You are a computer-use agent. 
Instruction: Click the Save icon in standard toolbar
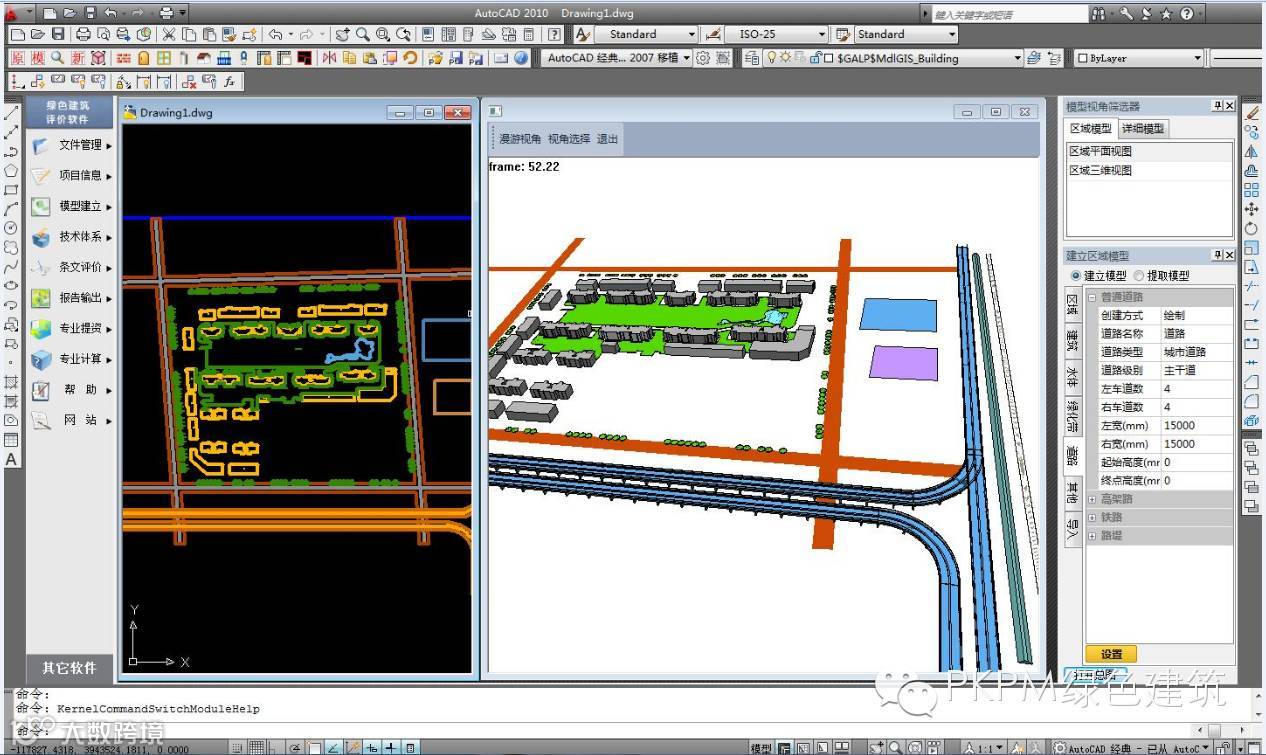pyautogui.click(x=58, y=34)
